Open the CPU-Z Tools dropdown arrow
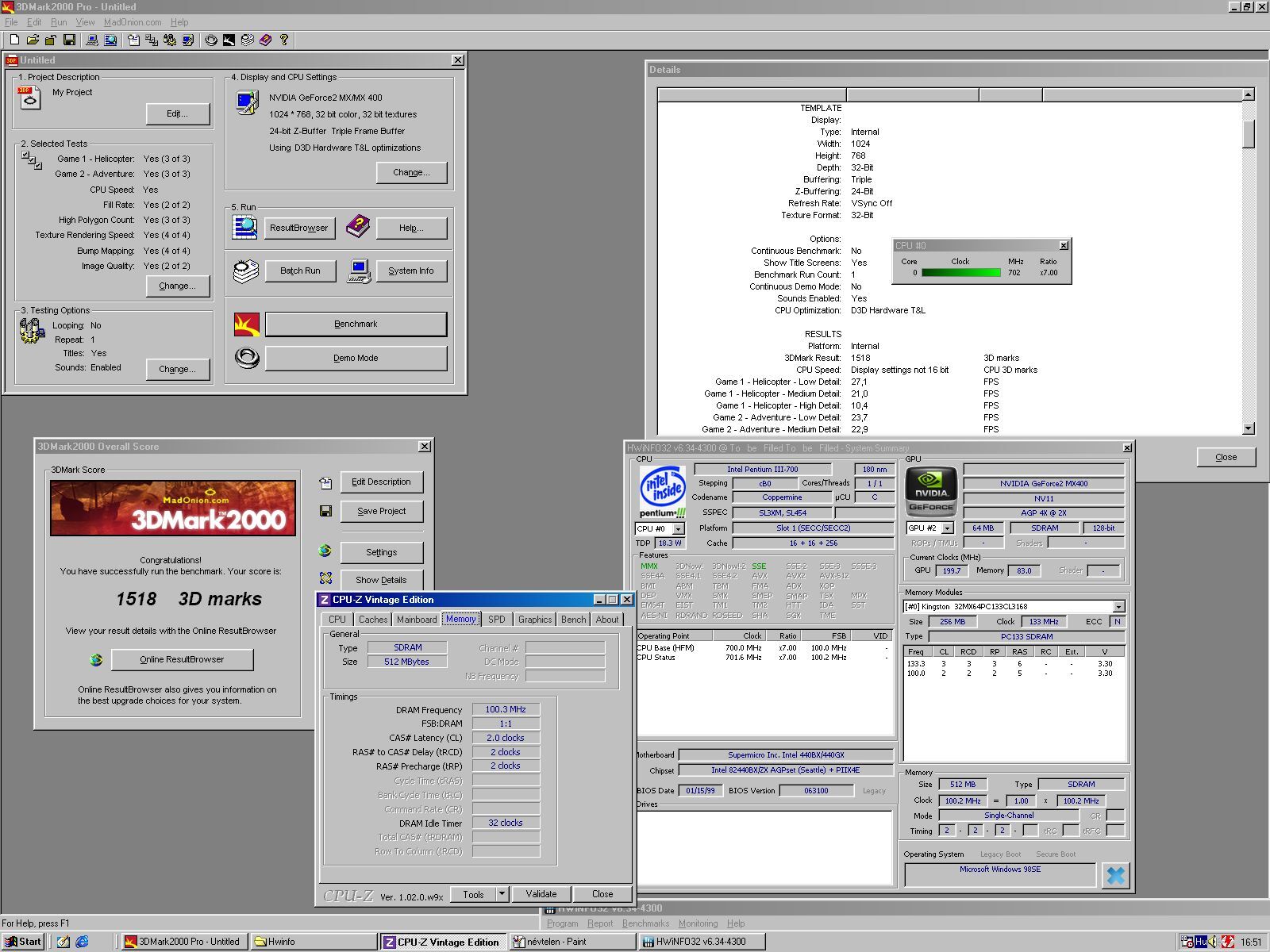Viewport: 1270px width, 952px height. pos(502,894)
